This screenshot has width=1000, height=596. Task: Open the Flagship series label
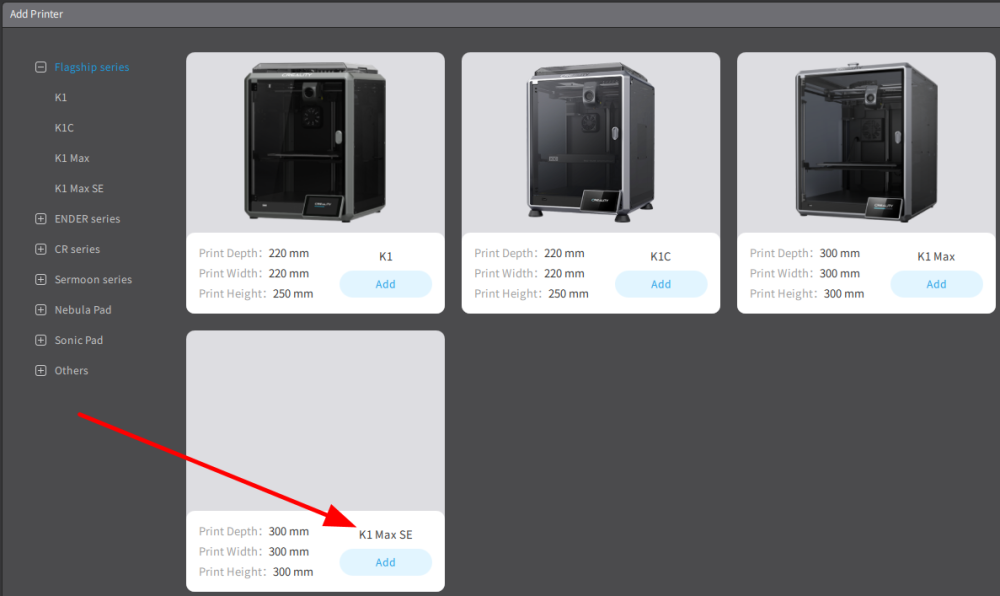pyautogui.click(x=92, y=67)
